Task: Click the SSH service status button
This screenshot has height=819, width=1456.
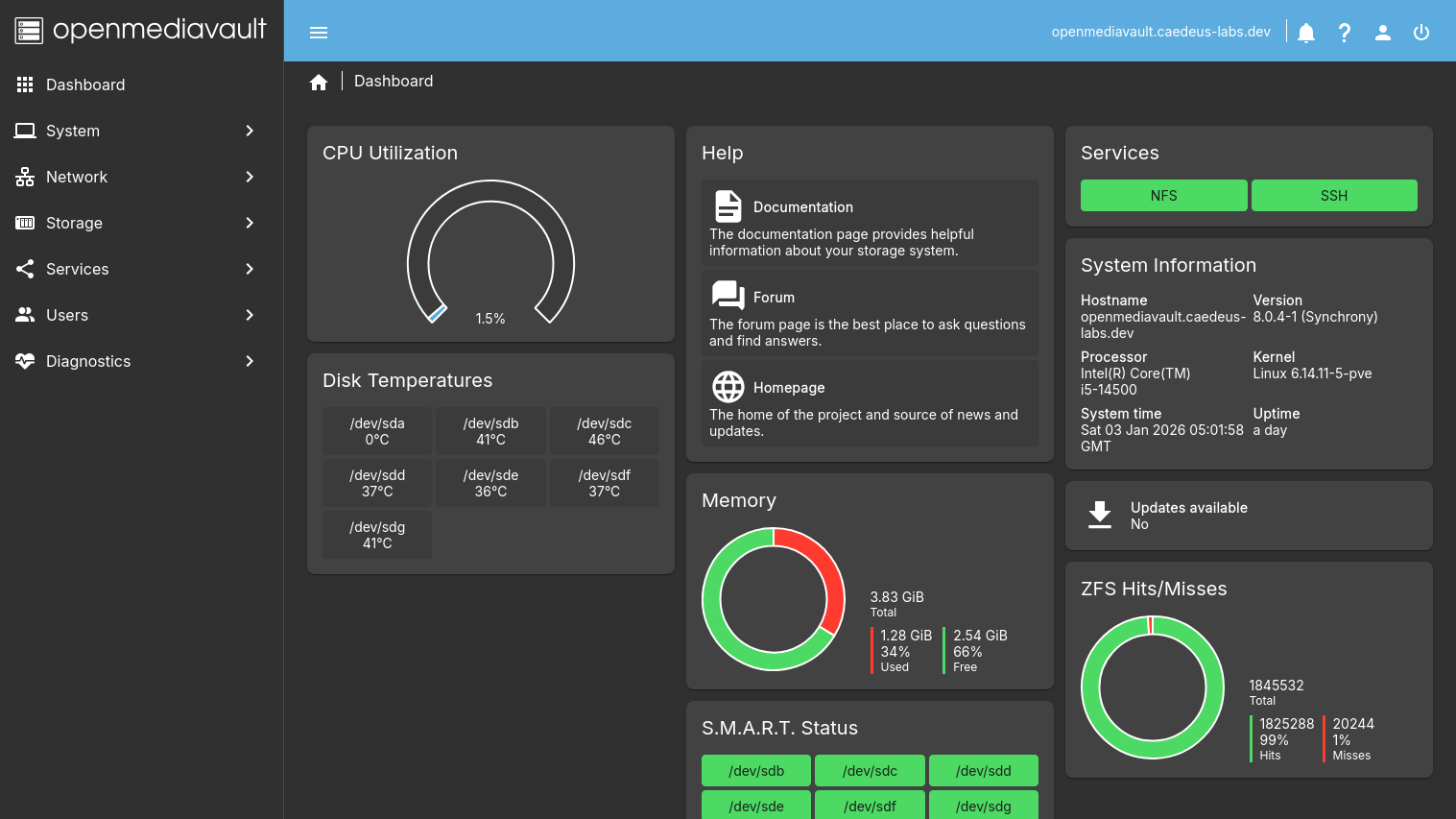Action: (1334, 195)
